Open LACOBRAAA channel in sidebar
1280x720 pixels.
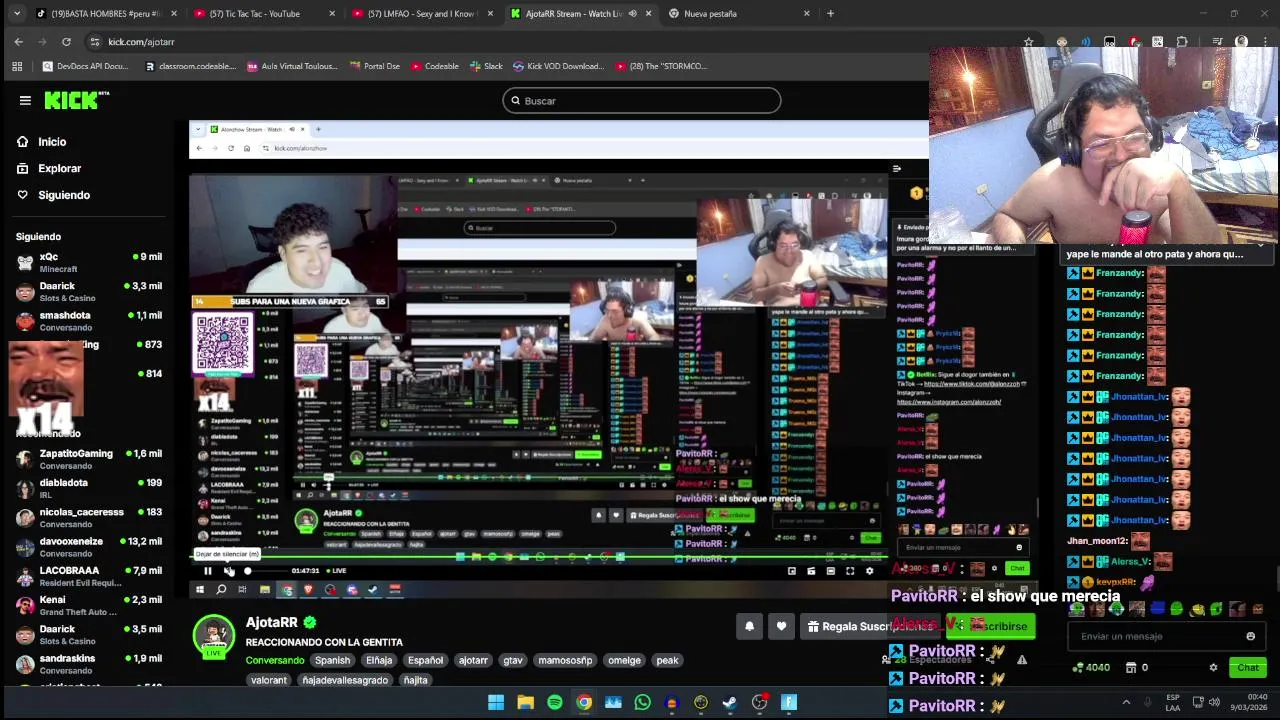(88, 576)
